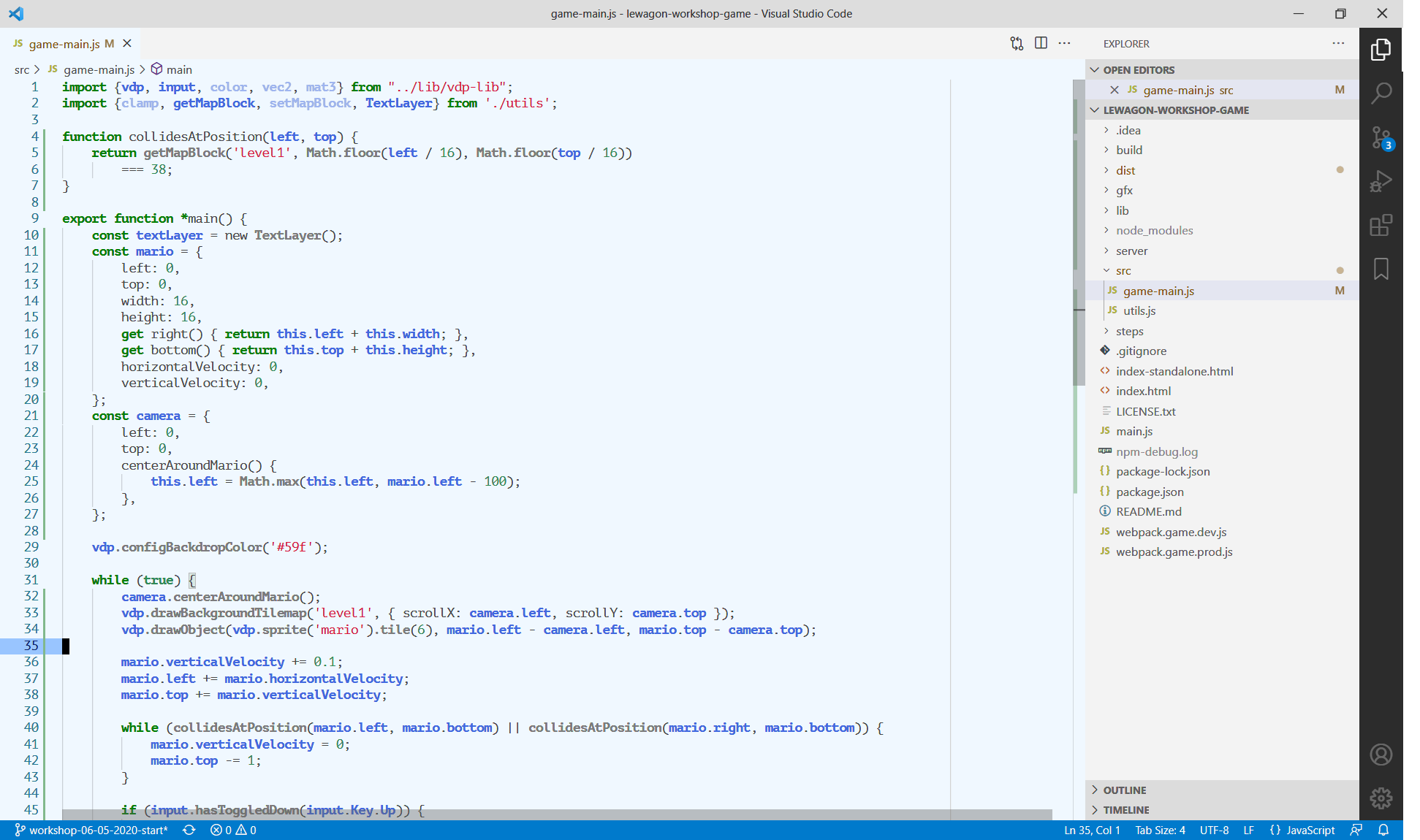Screen dimensions: 1420x840
Task: Synchronize changes in the status bar
Action: click(189, 830)
